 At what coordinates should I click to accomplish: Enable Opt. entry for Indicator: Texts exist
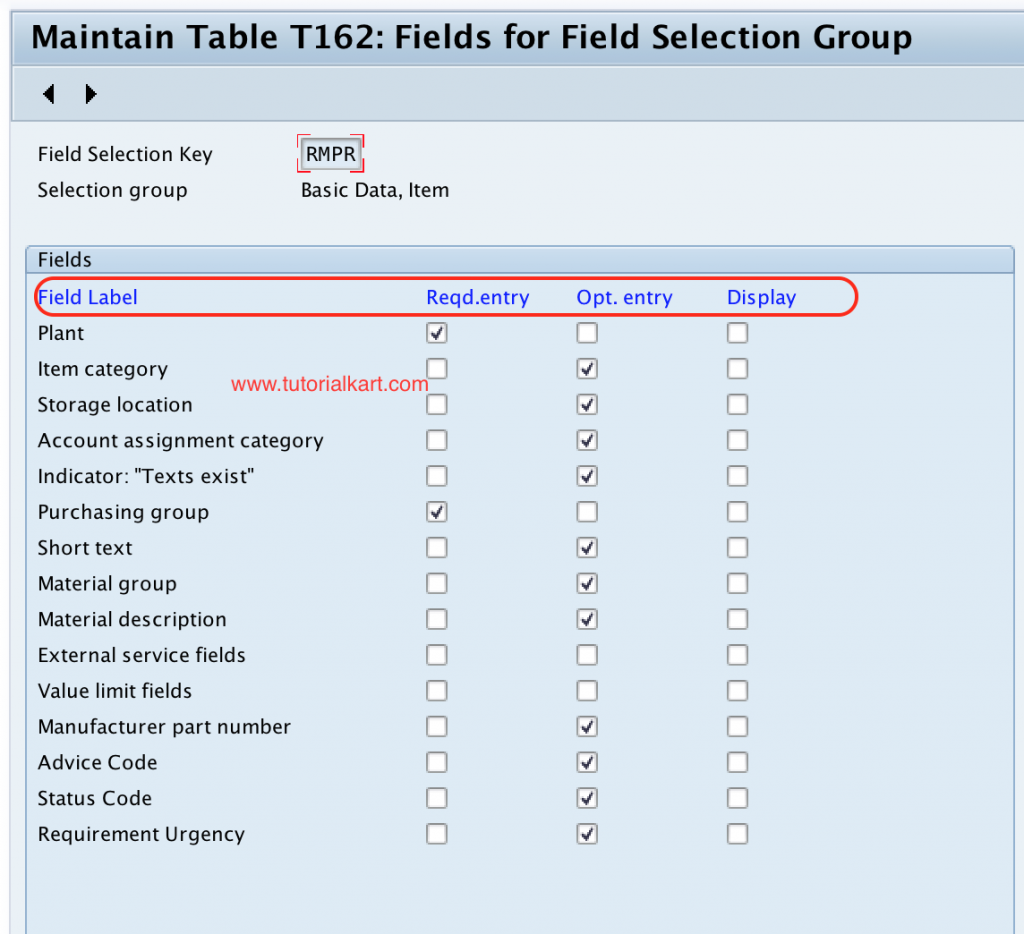[587, 476]
